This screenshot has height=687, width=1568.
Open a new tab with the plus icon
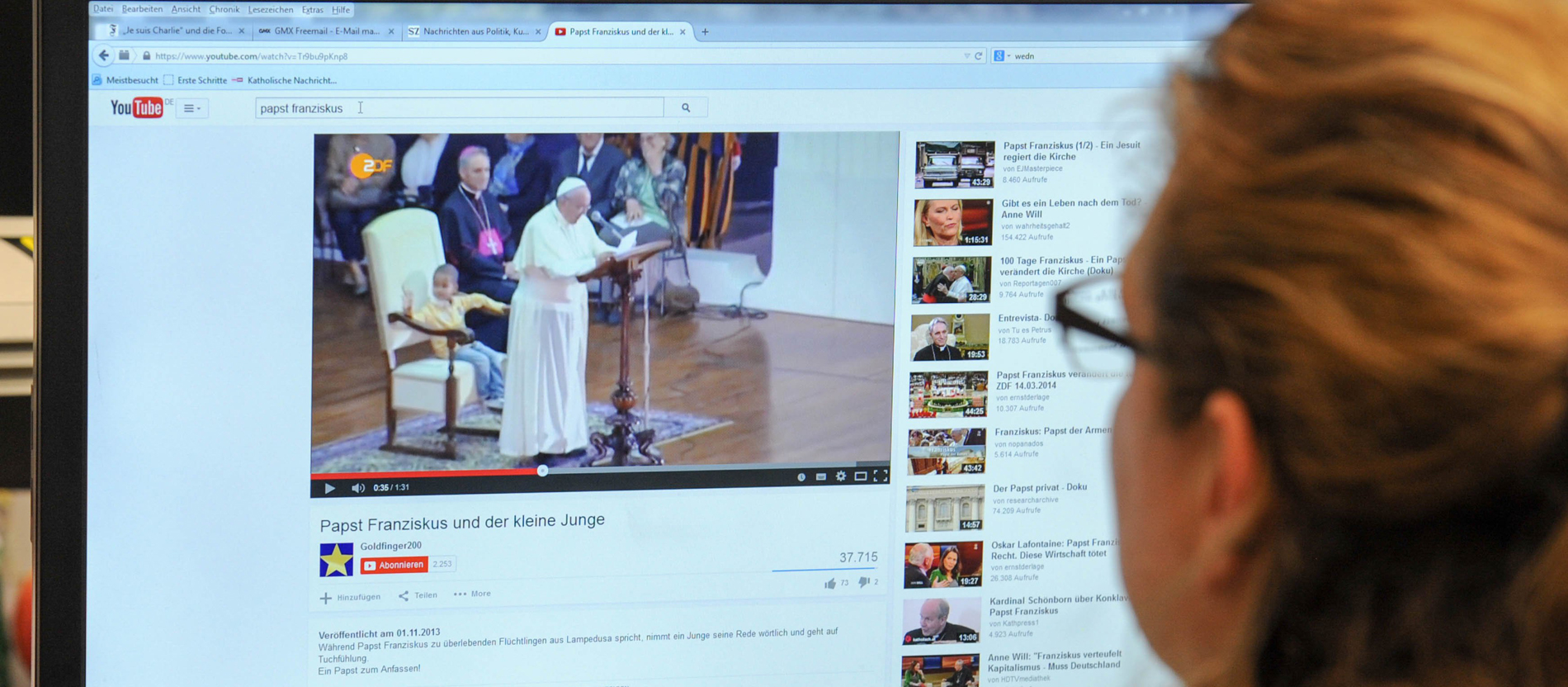pyautogui.click(x=705, y=32)
